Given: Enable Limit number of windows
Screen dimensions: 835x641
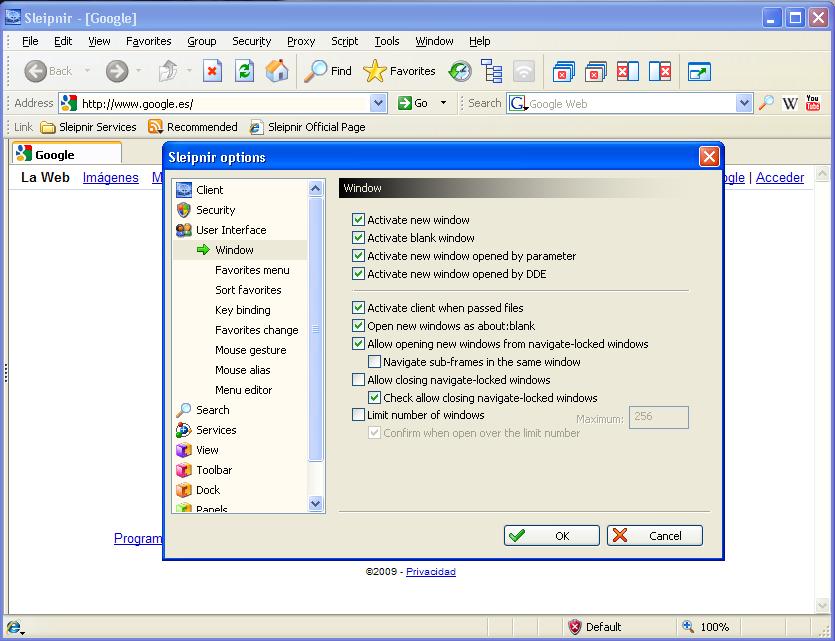Looking at the screenshot, I should [358, 415].
